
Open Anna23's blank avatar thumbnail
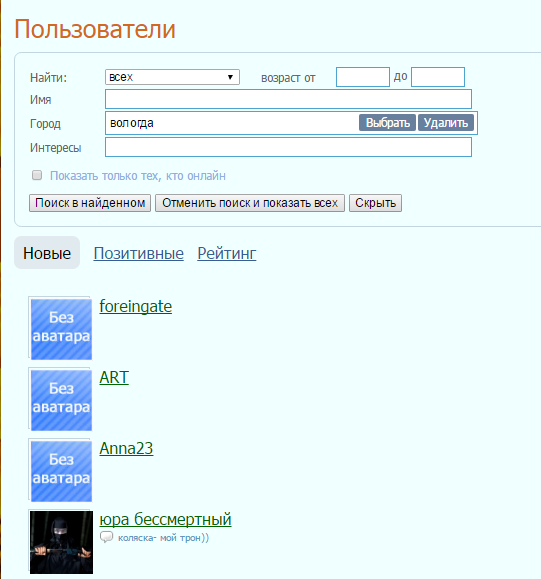(x=61, y=471)
